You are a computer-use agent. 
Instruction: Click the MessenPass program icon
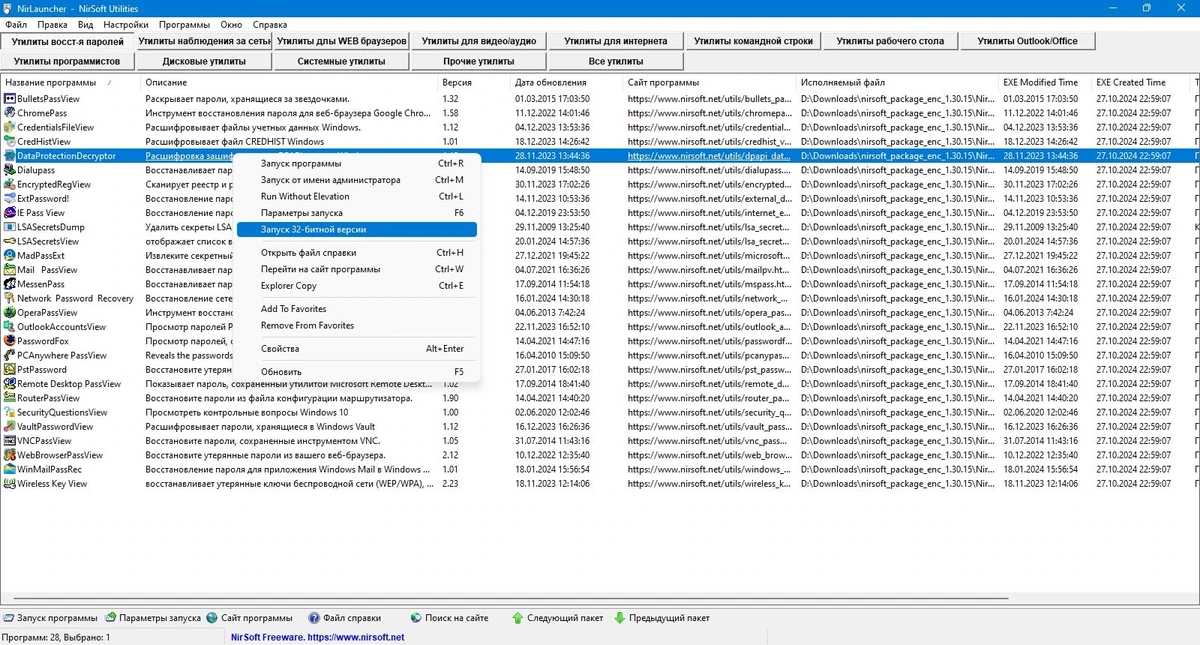pos(9,284)
